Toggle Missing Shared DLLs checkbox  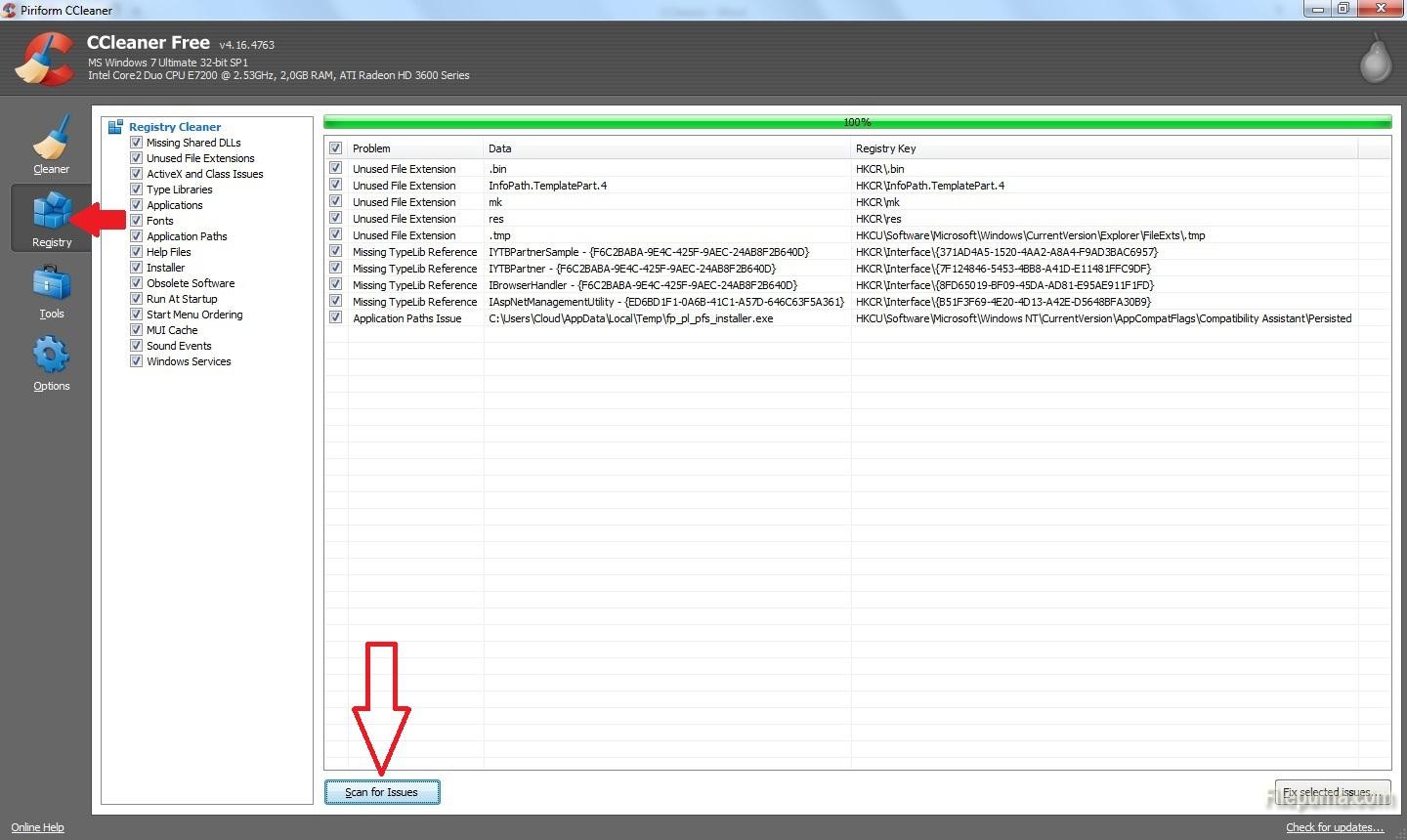pos(137,143)
